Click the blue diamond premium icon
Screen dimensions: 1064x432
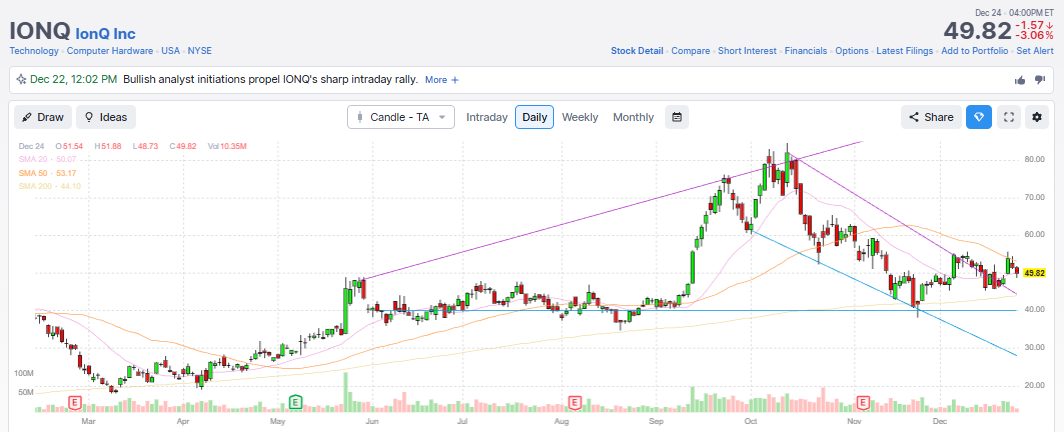[978, 117]
